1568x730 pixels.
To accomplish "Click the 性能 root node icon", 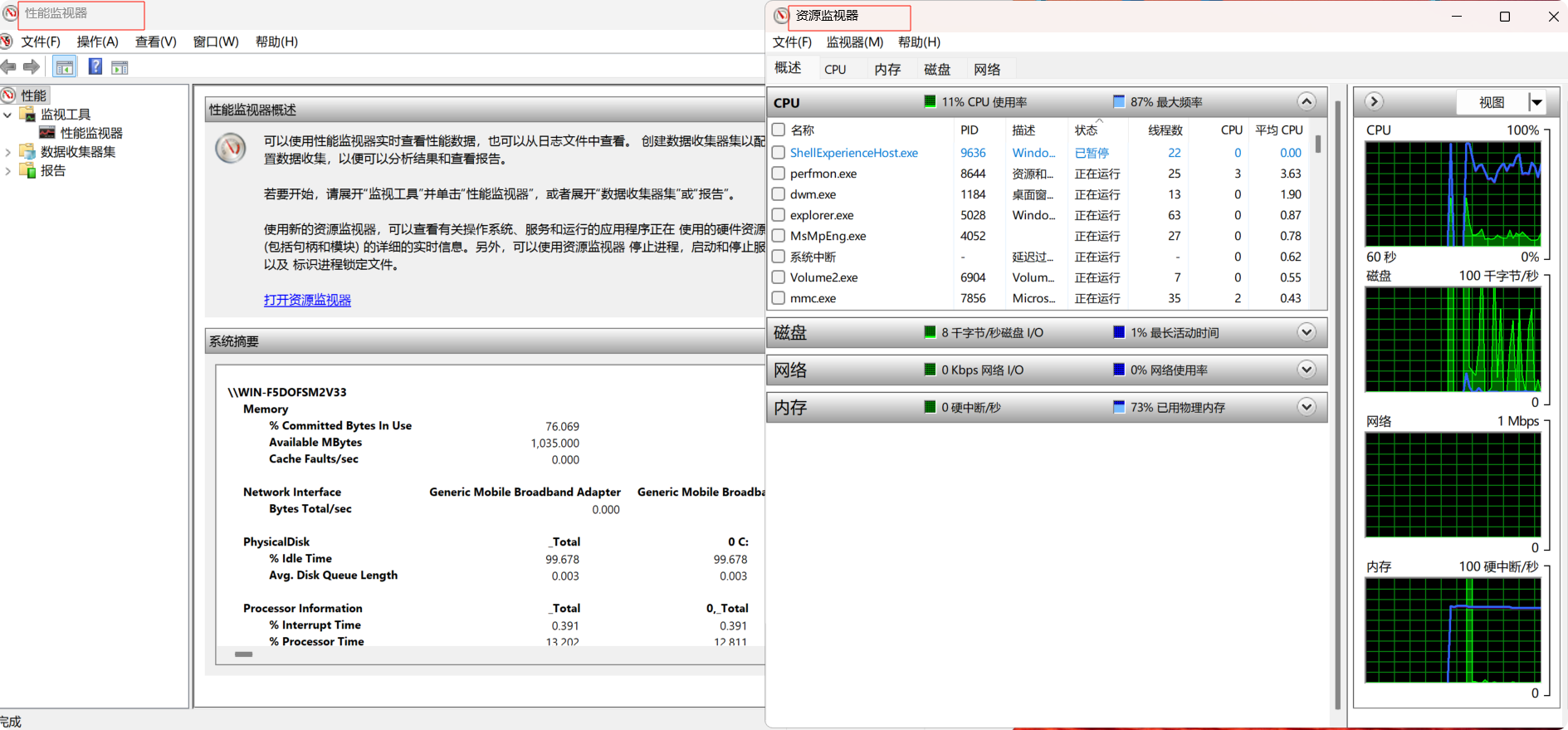I will tap(9, 96).
